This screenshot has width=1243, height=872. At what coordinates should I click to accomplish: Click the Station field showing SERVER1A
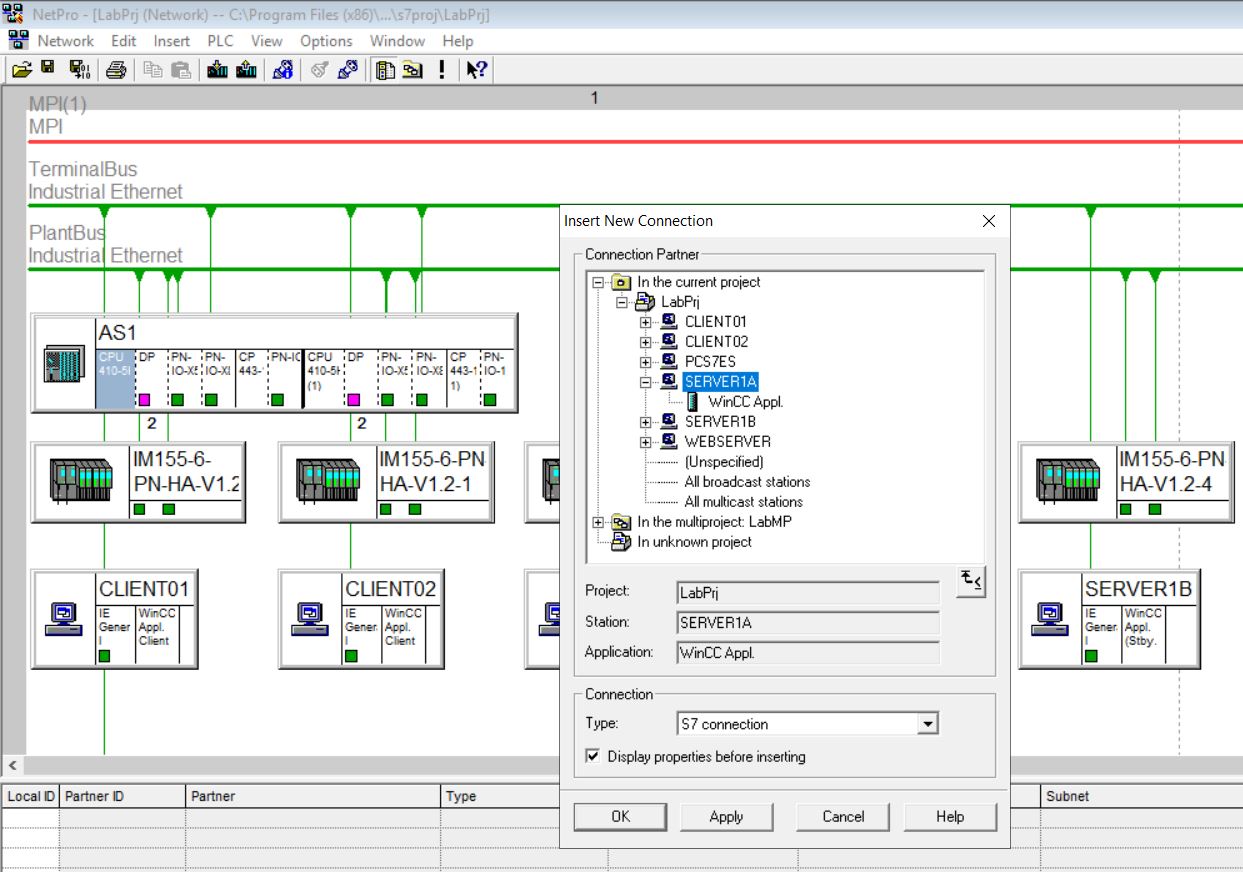tap(808, 622)
